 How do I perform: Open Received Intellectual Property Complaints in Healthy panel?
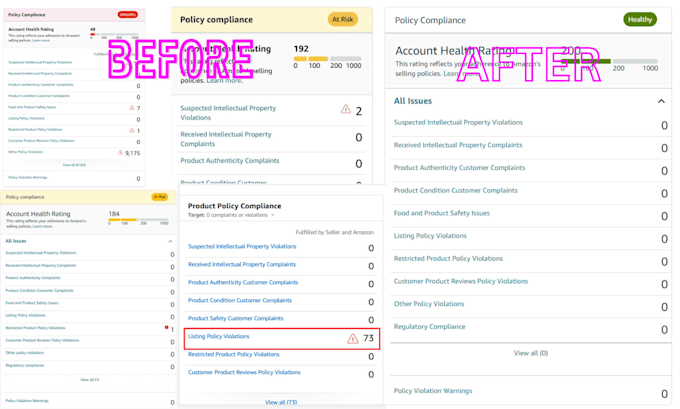point(458,145)
